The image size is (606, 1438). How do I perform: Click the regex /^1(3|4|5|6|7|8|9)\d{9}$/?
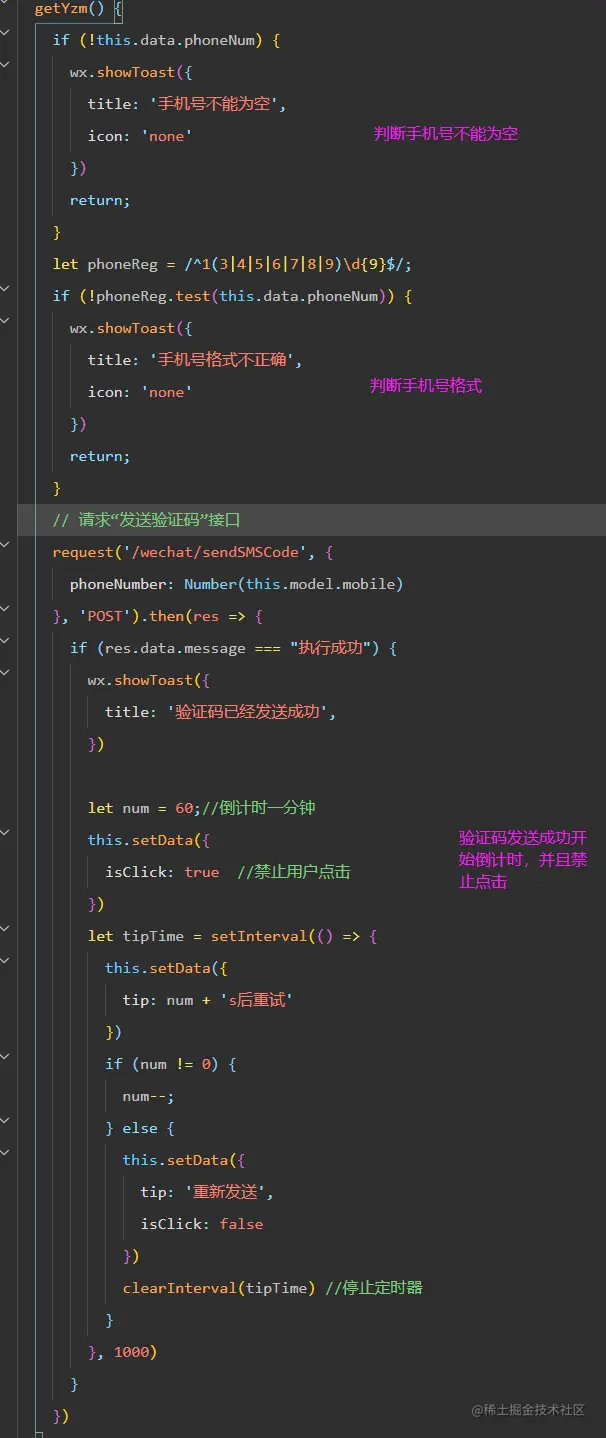293,264
